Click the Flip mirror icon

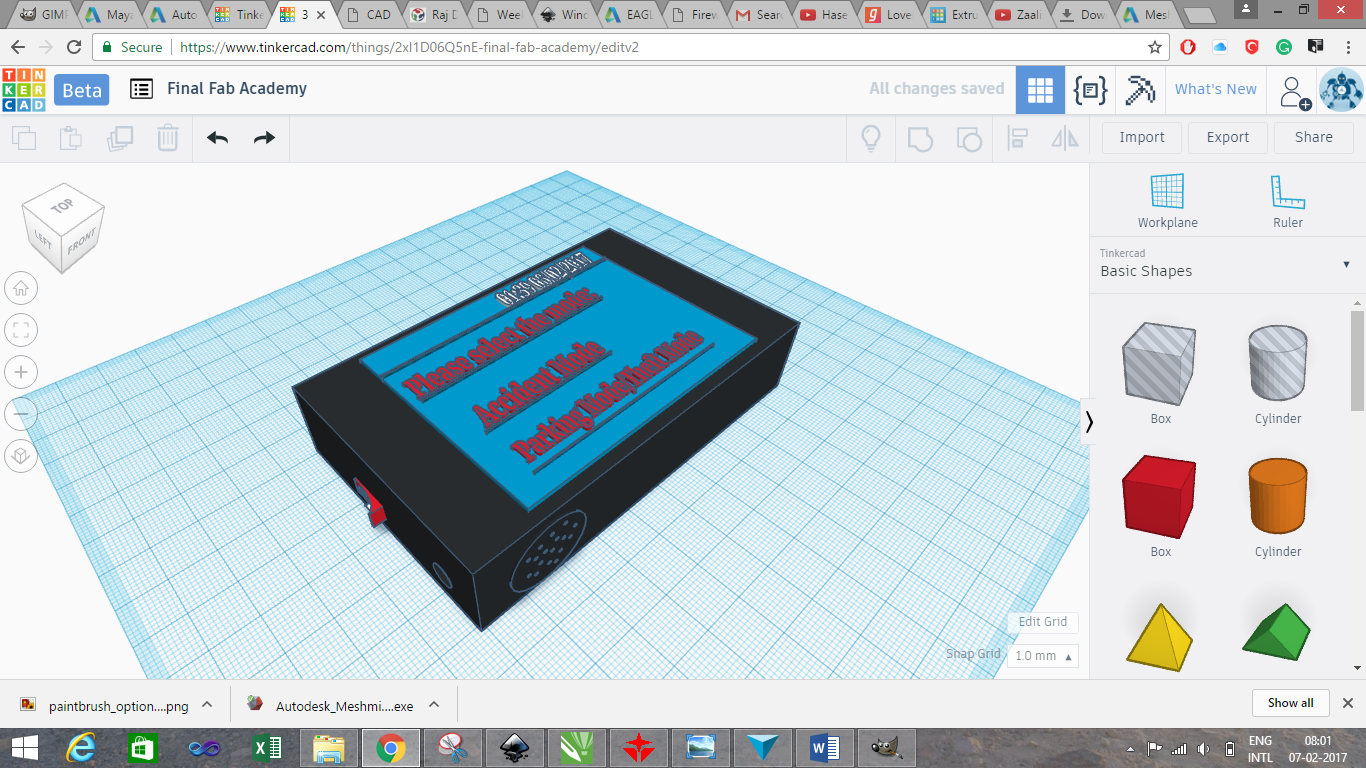pos(1065,138)
